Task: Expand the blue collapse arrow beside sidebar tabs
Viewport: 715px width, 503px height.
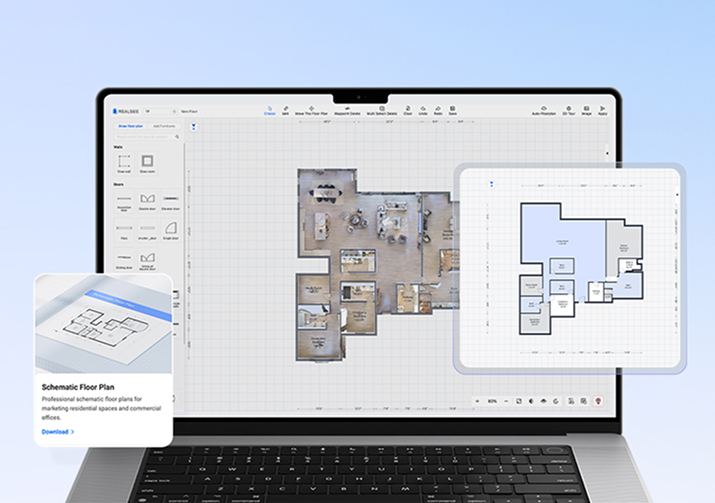Action: [193, 127]
